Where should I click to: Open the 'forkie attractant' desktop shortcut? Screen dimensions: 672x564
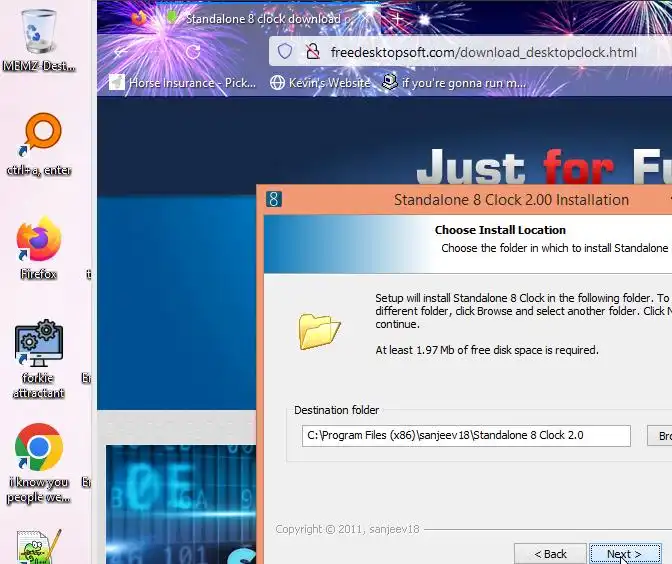(39, 359)
